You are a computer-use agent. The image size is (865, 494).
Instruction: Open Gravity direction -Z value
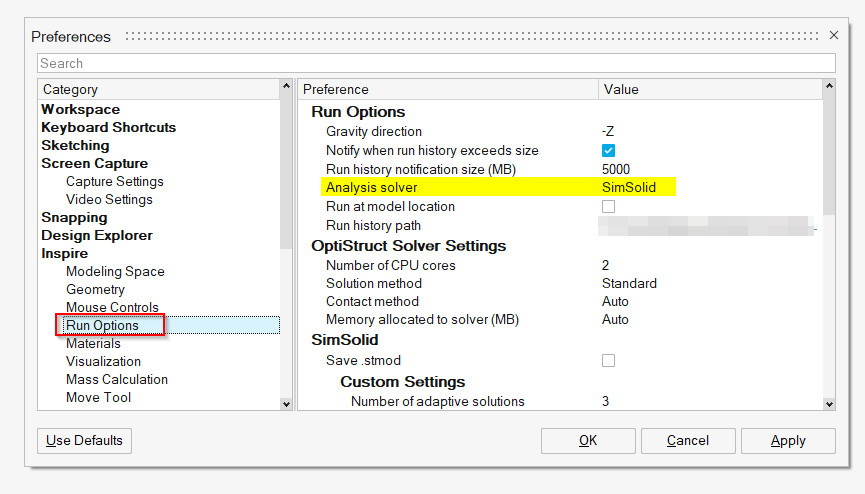tap(608, 131)
